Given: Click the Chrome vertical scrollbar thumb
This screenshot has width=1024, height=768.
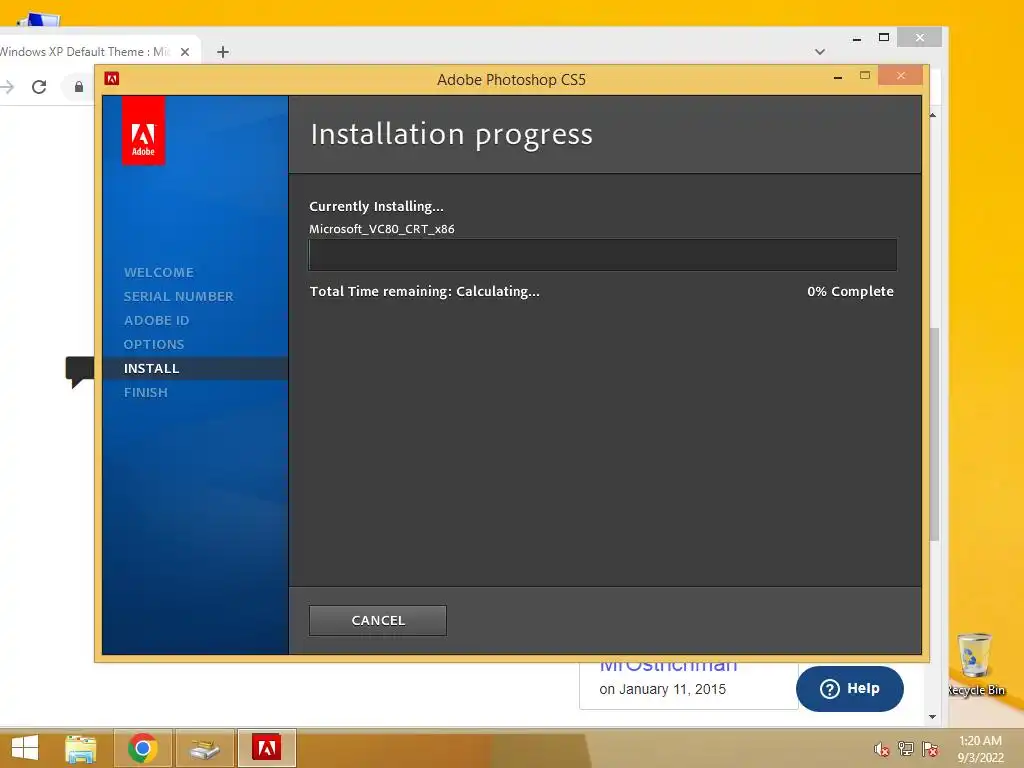Looking at the screenshot, I should (x=934, y=434).
